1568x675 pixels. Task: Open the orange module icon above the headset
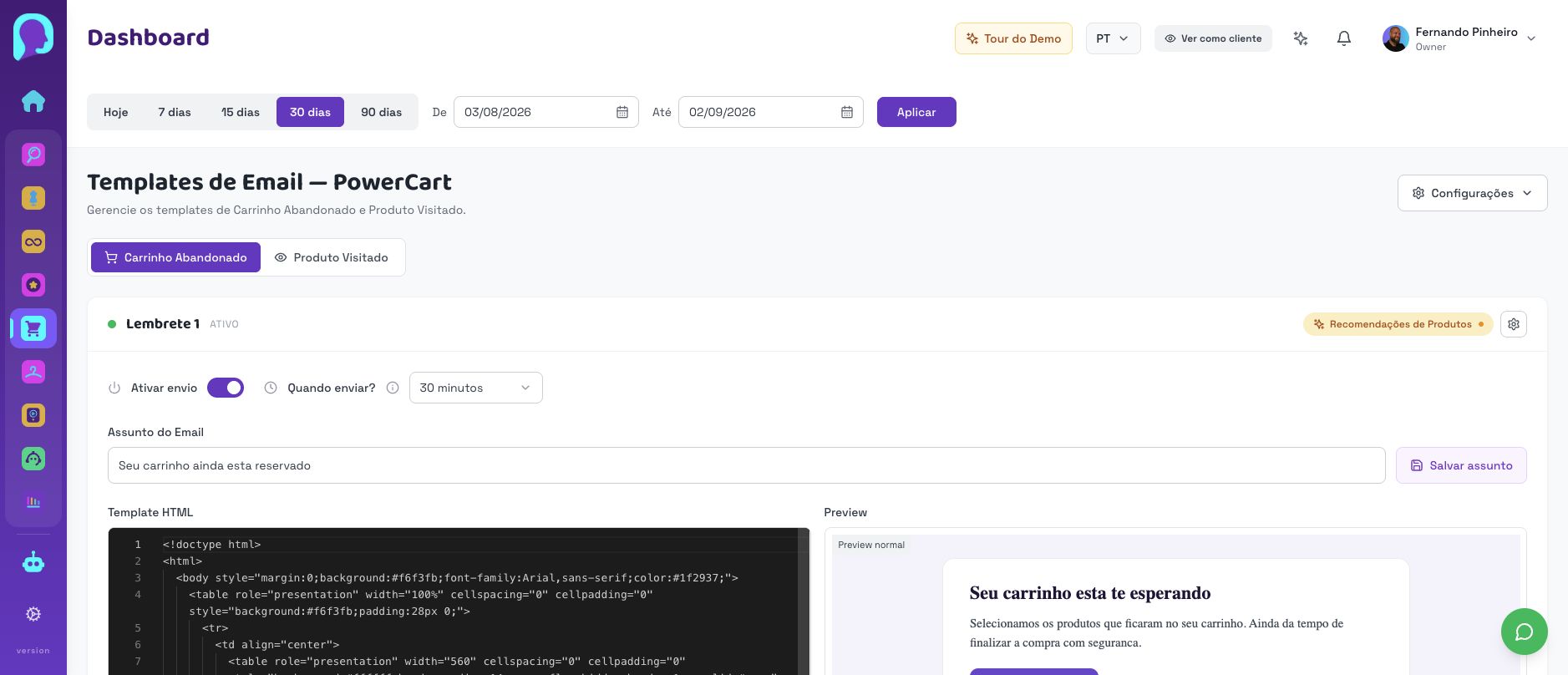pyautogui.click(x=33, y=415)
